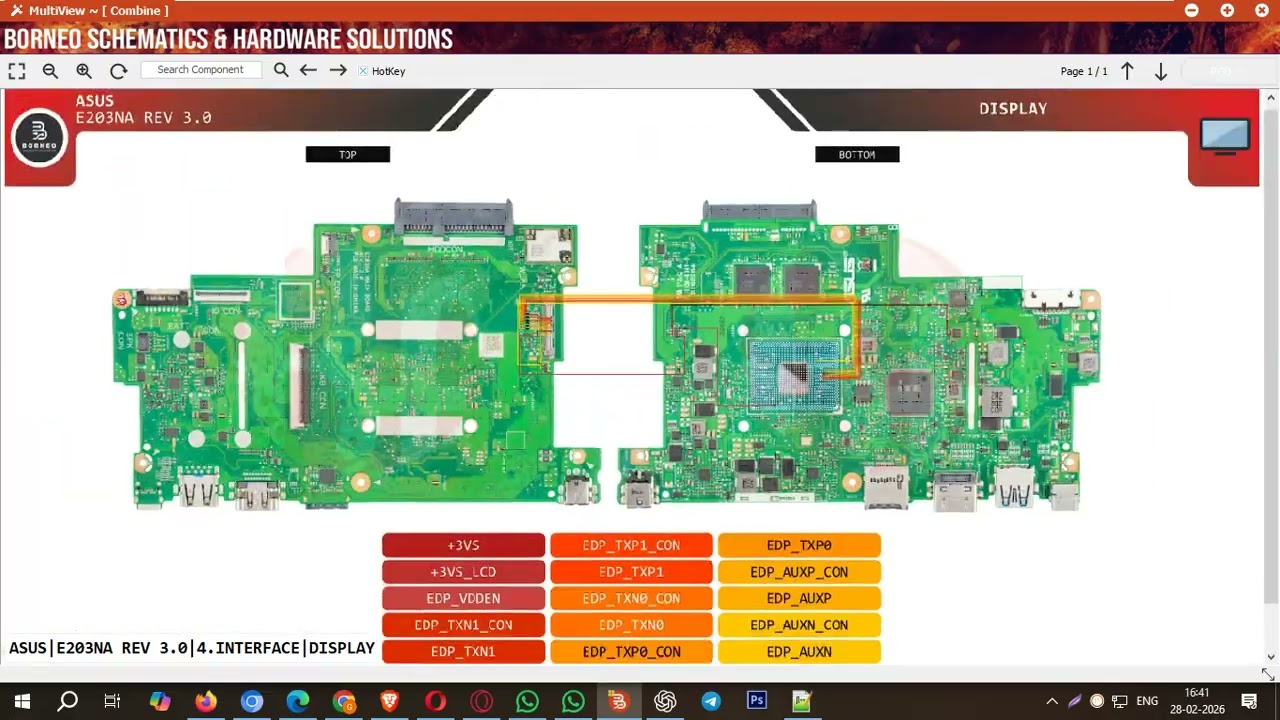Image resolution: width=1280 pixels, height=720 pixels.
Task: Highlight the +3VS signal
Action: coord(463,545)
